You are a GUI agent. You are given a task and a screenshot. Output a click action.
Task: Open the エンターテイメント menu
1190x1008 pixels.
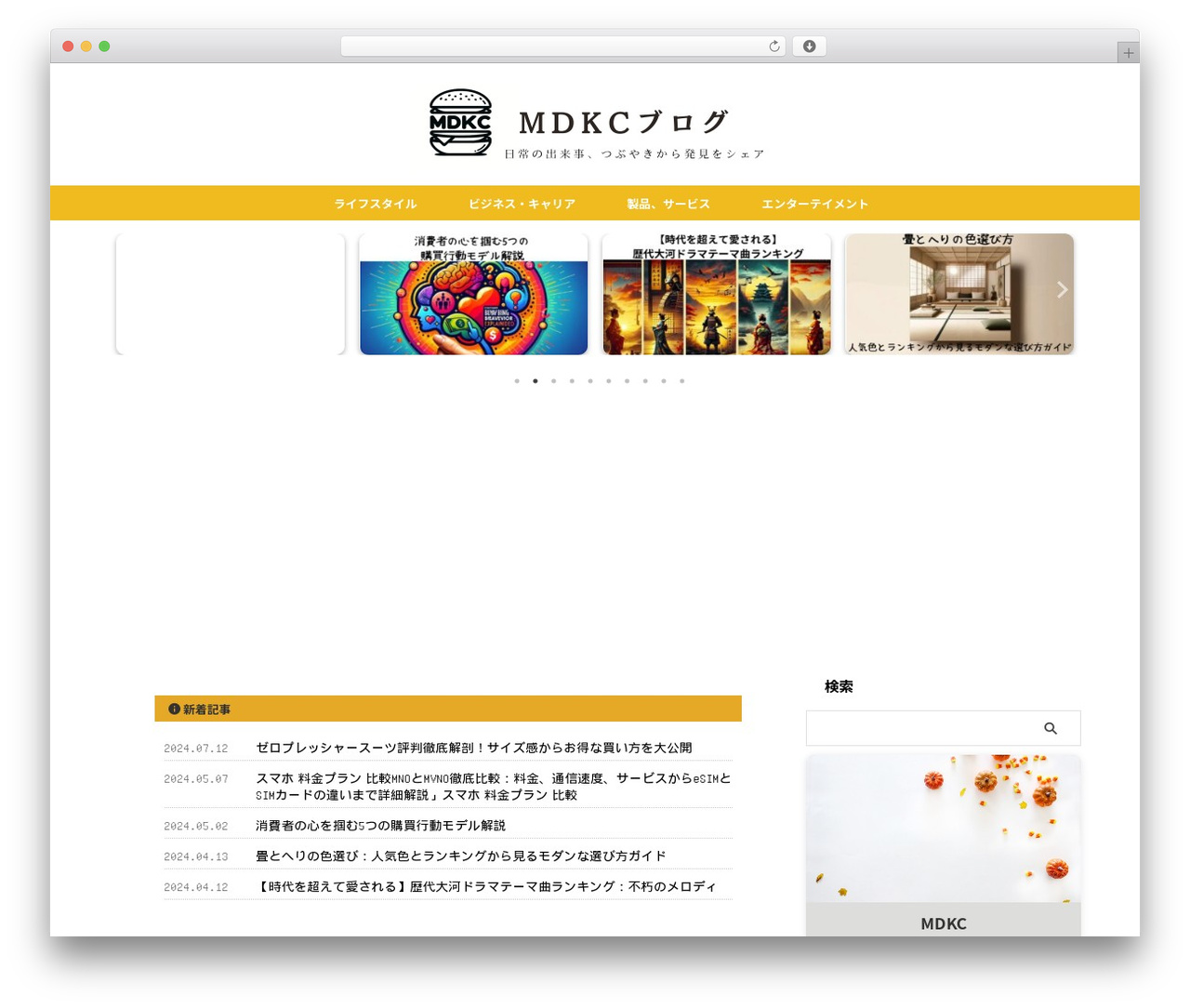click(814, 204)
